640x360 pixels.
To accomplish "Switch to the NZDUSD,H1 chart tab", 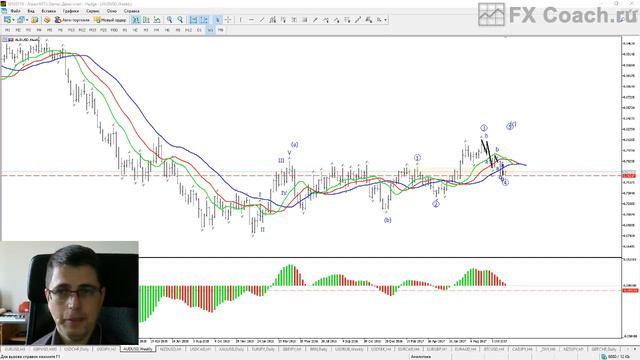I will click(x=170, y=349).
